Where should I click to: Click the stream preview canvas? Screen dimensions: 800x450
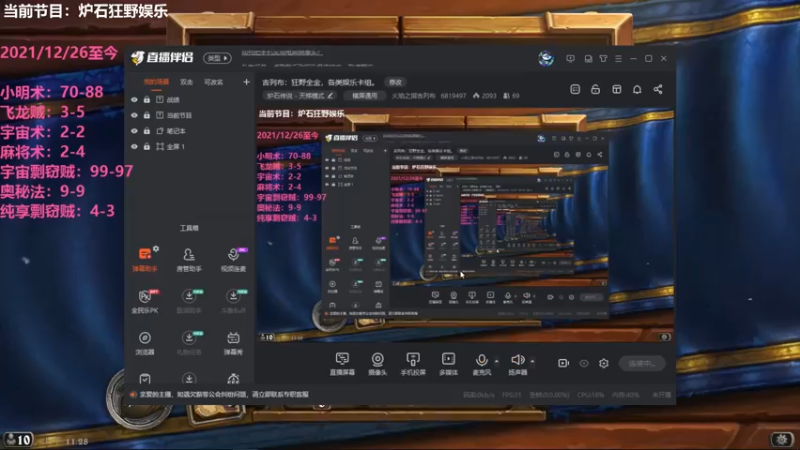click(465, 225)
